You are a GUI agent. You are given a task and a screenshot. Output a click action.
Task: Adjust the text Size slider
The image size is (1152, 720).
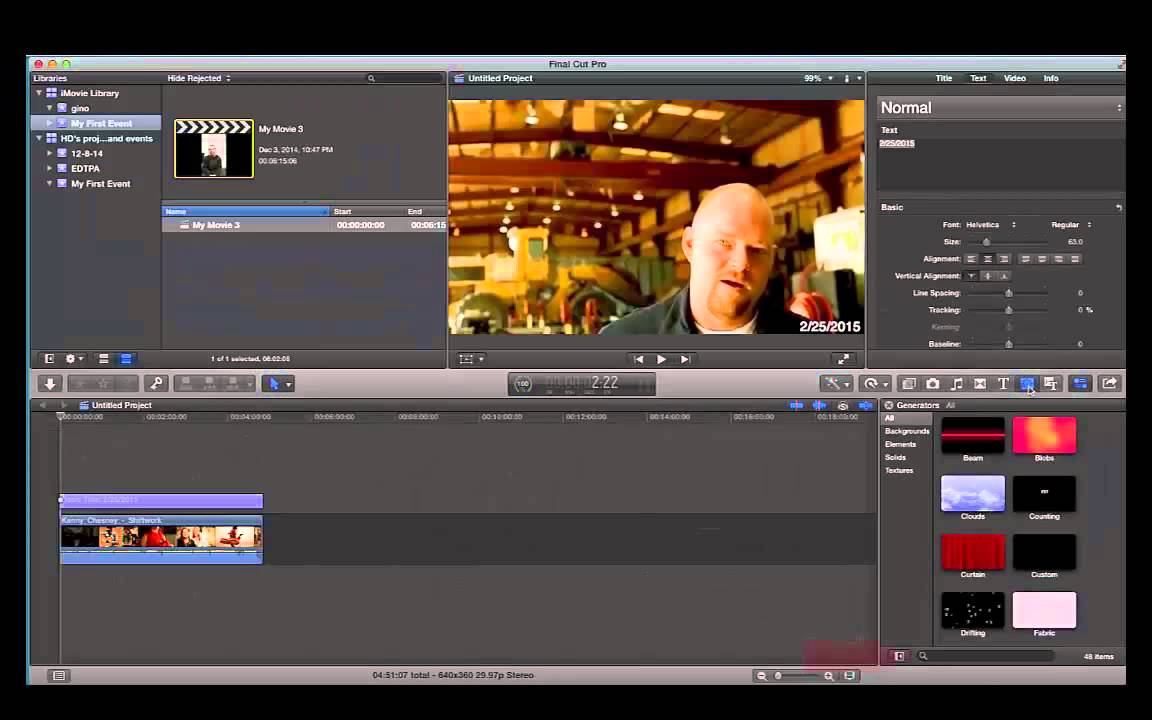pyautogui.click(x=987, y=242)
